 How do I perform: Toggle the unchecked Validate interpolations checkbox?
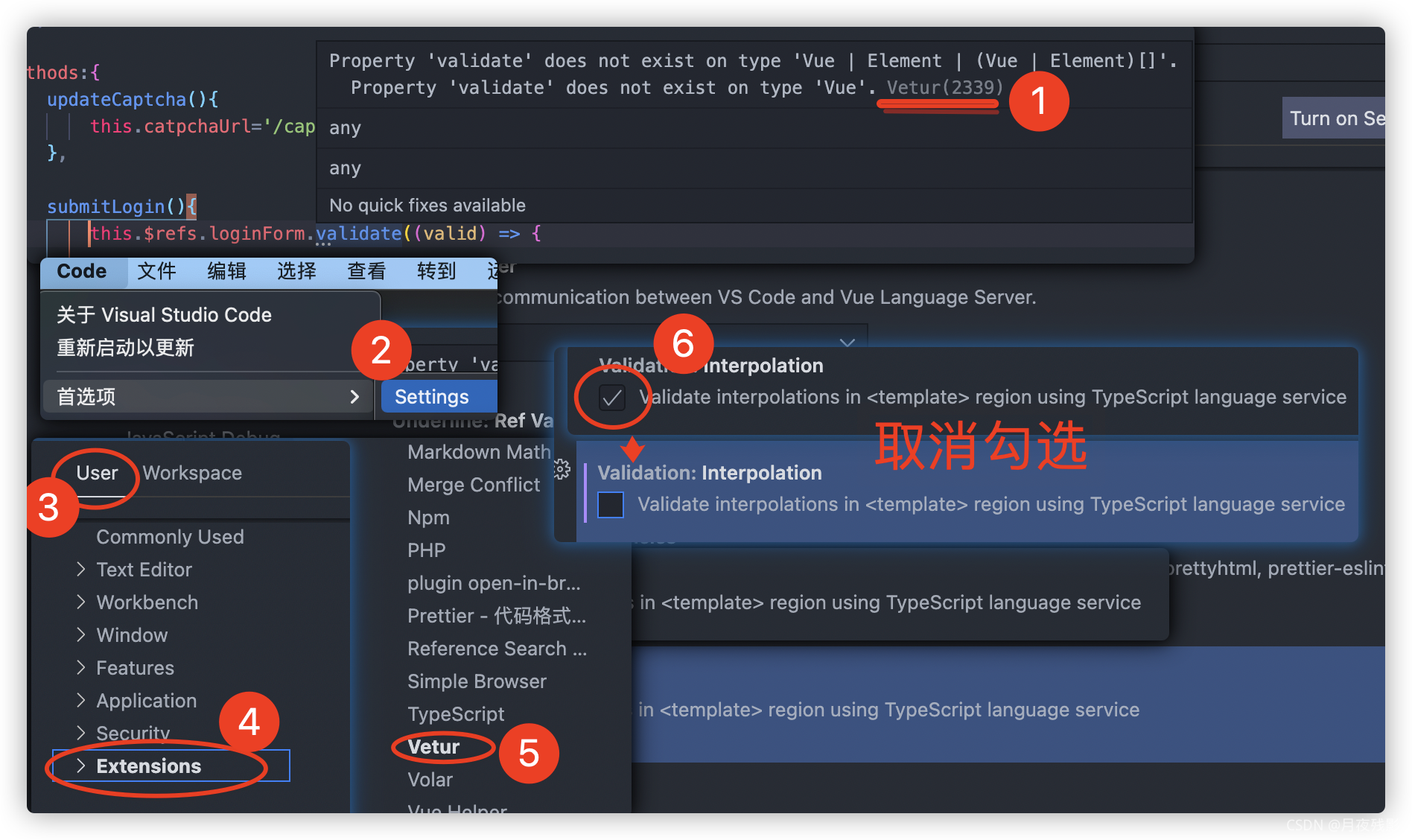pyautogui.click(x=611, y=505)
